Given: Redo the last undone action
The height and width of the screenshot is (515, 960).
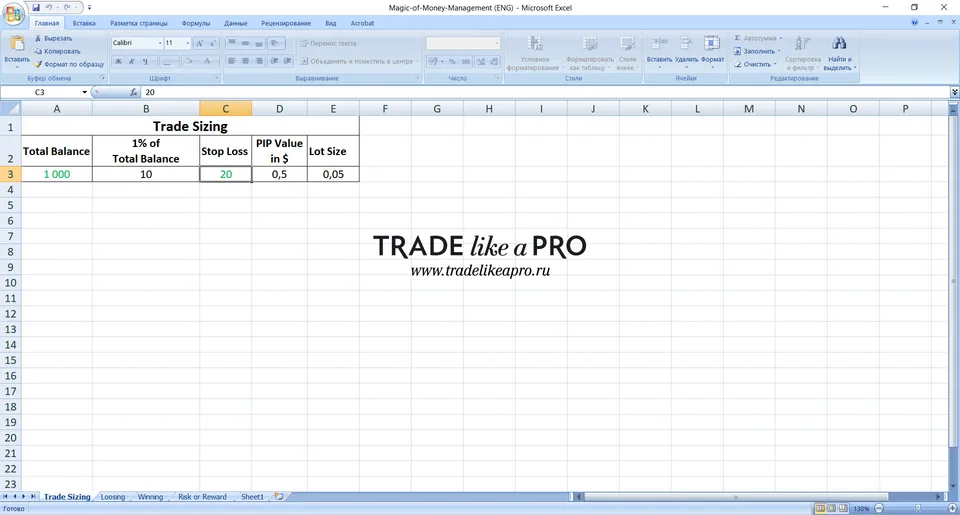Looking at the screenshot, I should coord(67,8).
